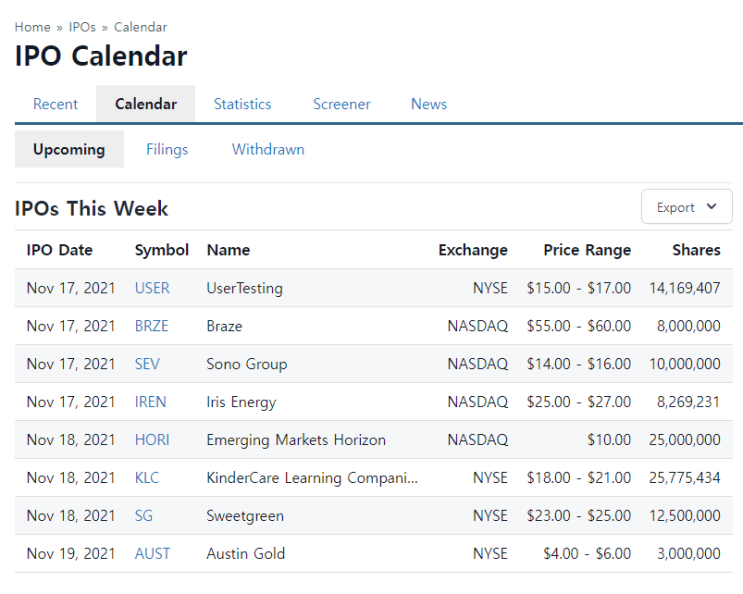Click the Calendar breadcrumb text
The image size is (743, 594).
(141, 27)
